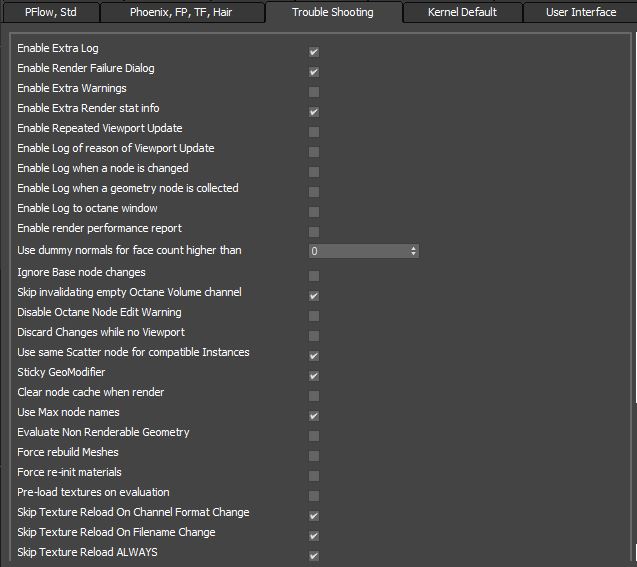Enable Log to octane window checkbox
The width and height of the screenshot is (637, 567).
pos(314,211)
